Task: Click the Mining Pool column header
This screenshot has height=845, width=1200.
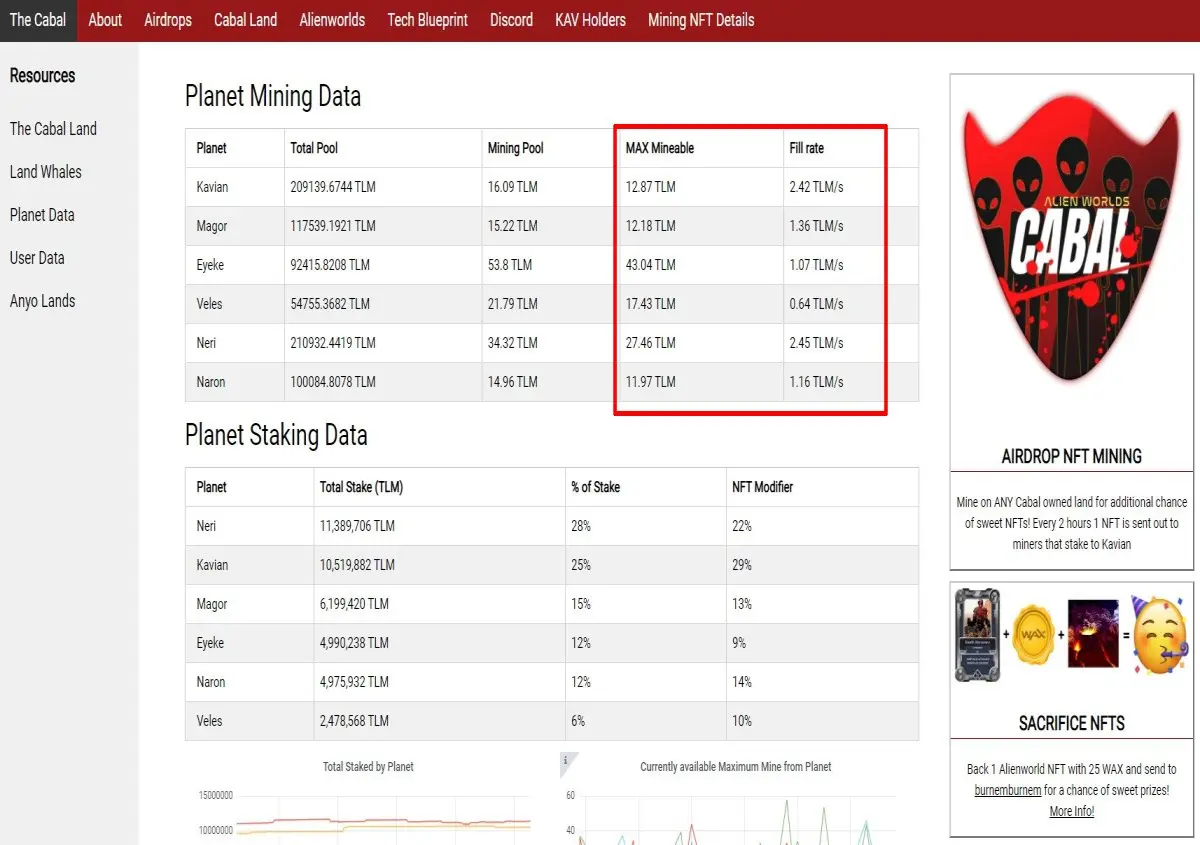Action: click(x=516, y=148)
